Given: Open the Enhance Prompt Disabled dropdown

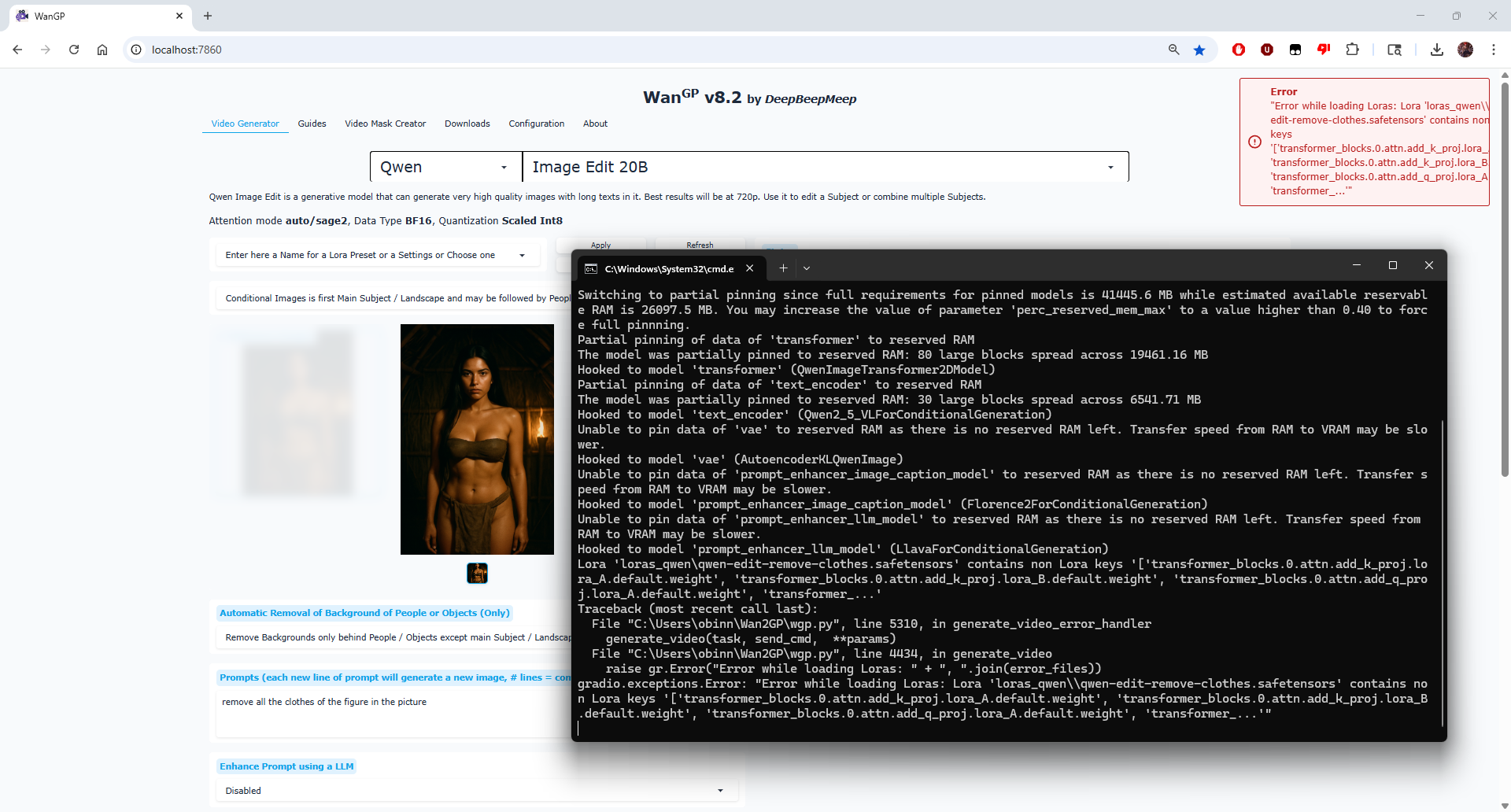Looking at the screenshot, I should tap(475, 791).
